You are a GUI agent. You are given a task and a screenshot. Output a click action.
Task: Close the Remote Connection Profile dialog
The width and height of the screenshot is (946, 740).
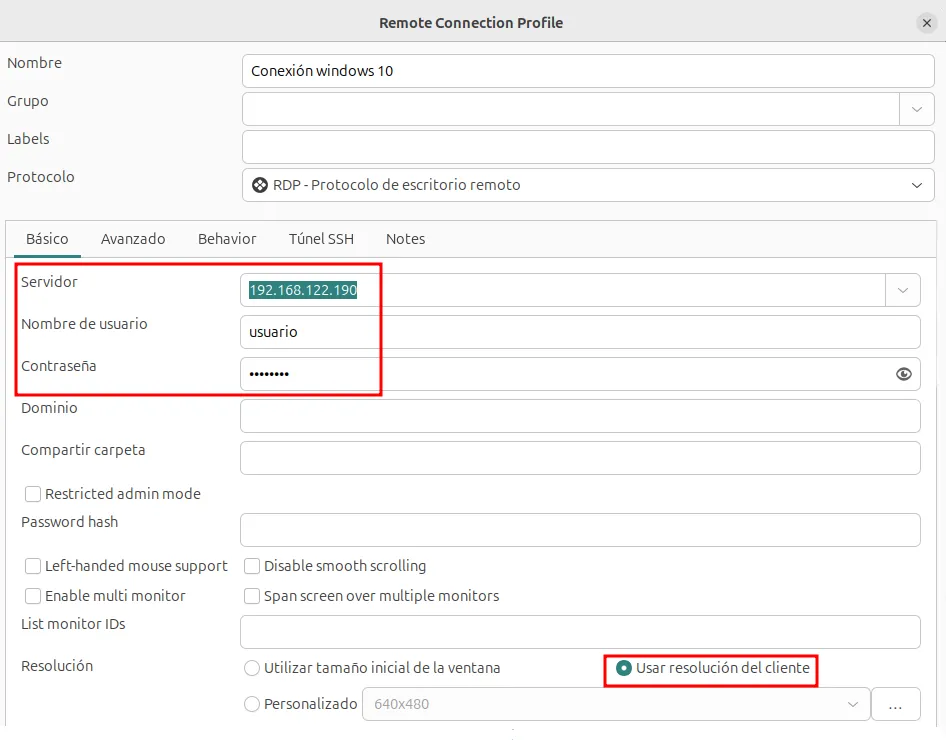point(926,22)
